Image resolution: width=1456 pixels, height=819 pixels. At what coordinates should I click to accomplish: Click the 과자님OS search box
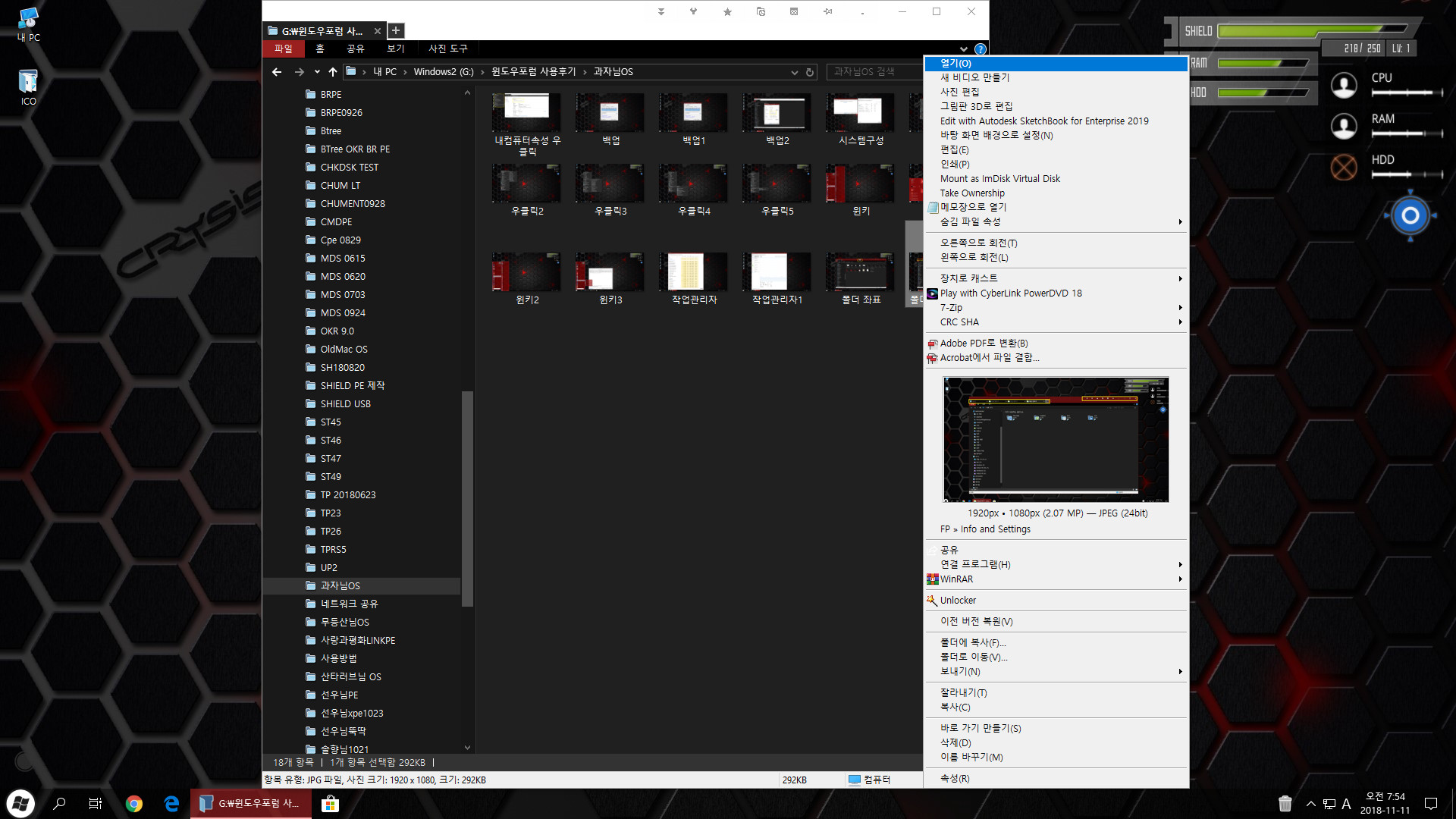[874, 71]
